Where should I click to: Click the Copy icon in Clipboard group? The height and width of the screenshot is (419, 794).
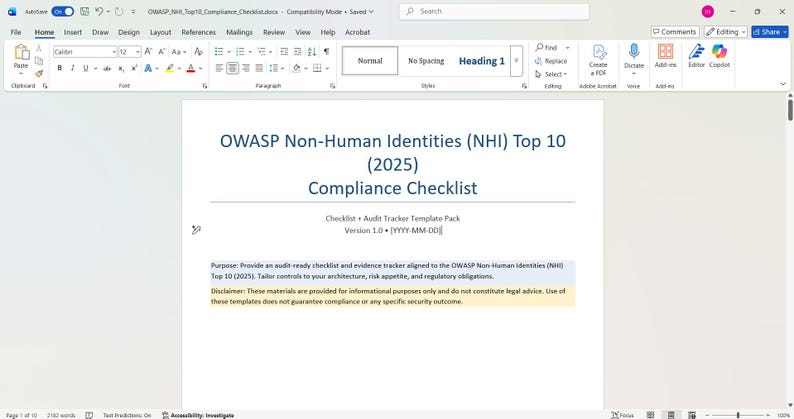coord(39,61)
